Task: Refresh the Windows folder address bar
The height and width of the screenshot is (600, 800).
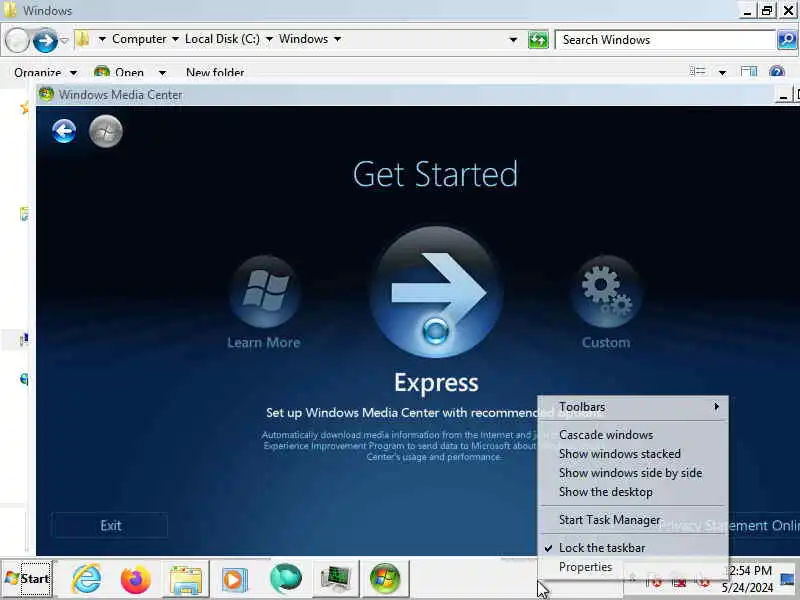Action: 538,40
